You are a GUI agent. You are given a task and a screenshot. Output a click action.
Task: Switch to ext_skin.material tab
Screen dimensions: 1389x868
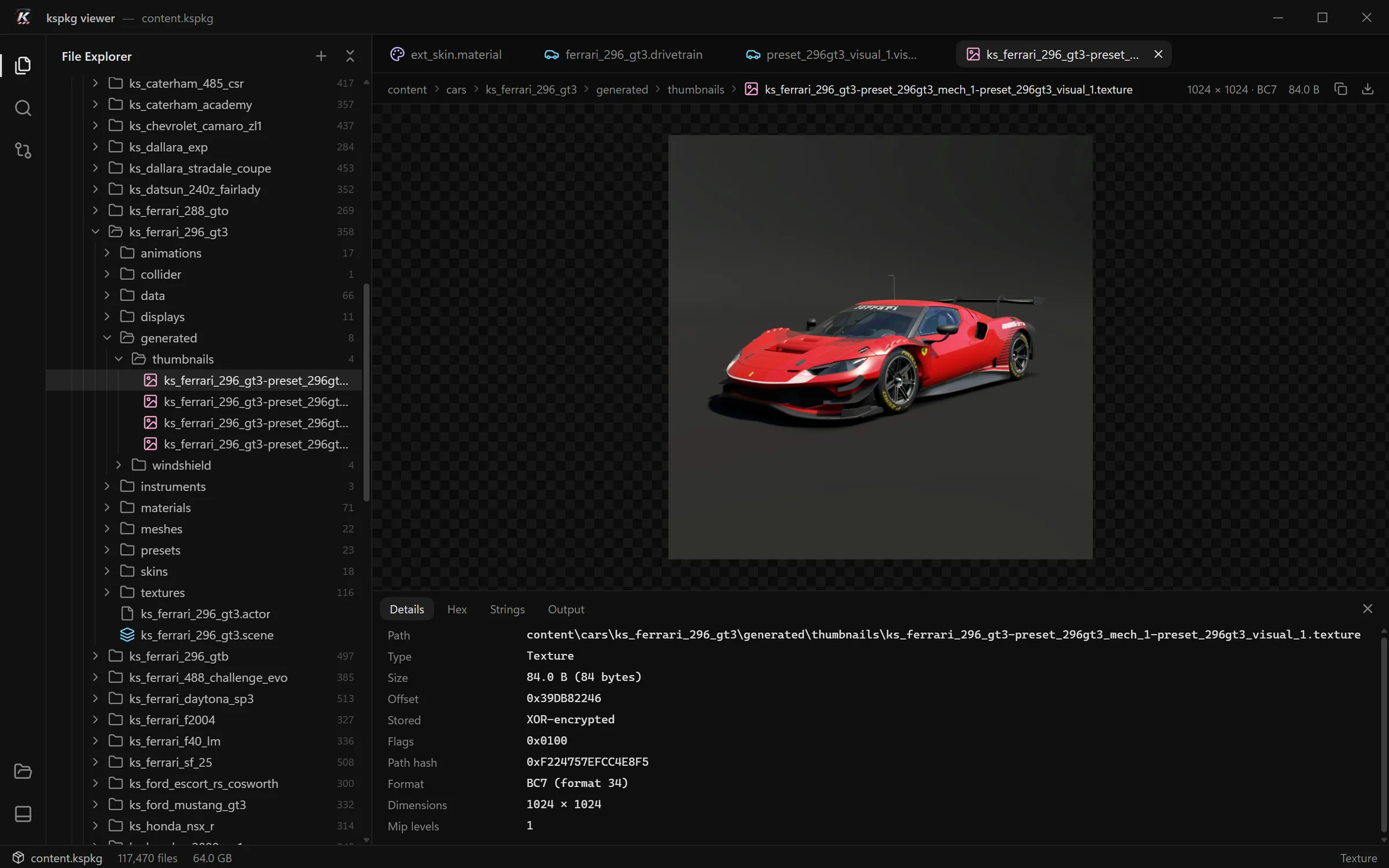click(446, 54)
